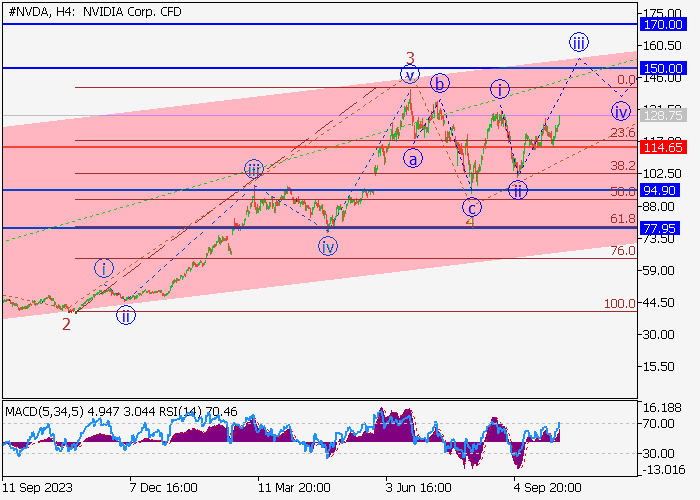
Task: Select projected circled wave iii marker above 160.50
Action: [579, 42]
